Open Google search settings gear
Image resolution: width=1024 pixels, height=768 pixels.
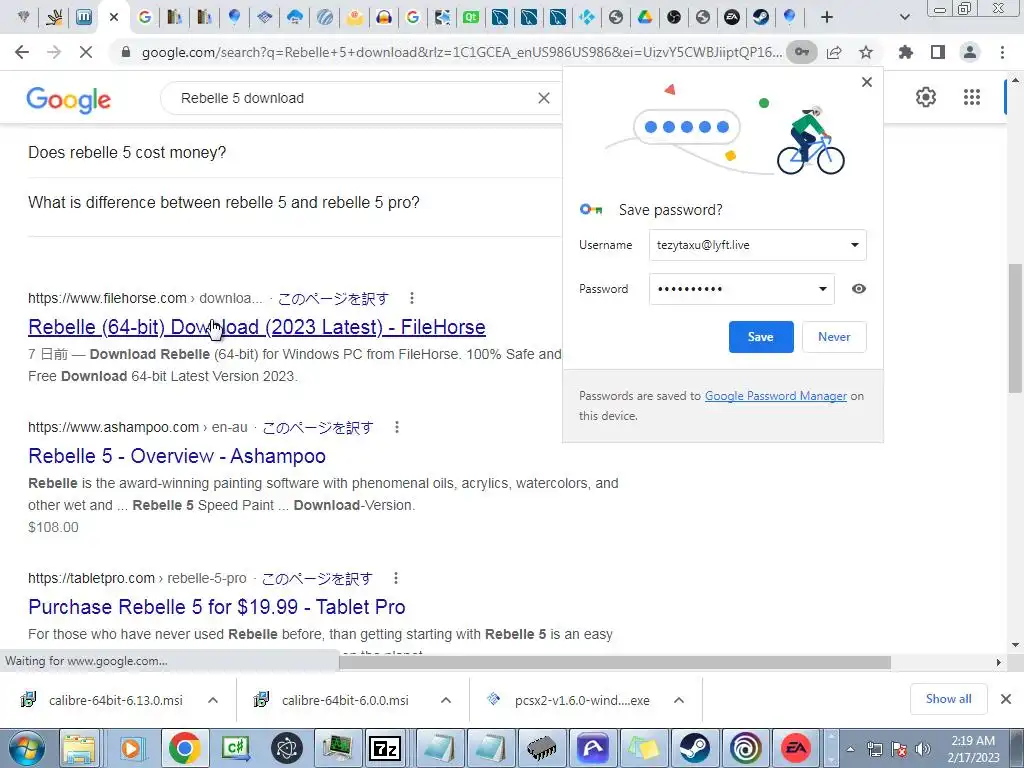click(x=925, y=97)
